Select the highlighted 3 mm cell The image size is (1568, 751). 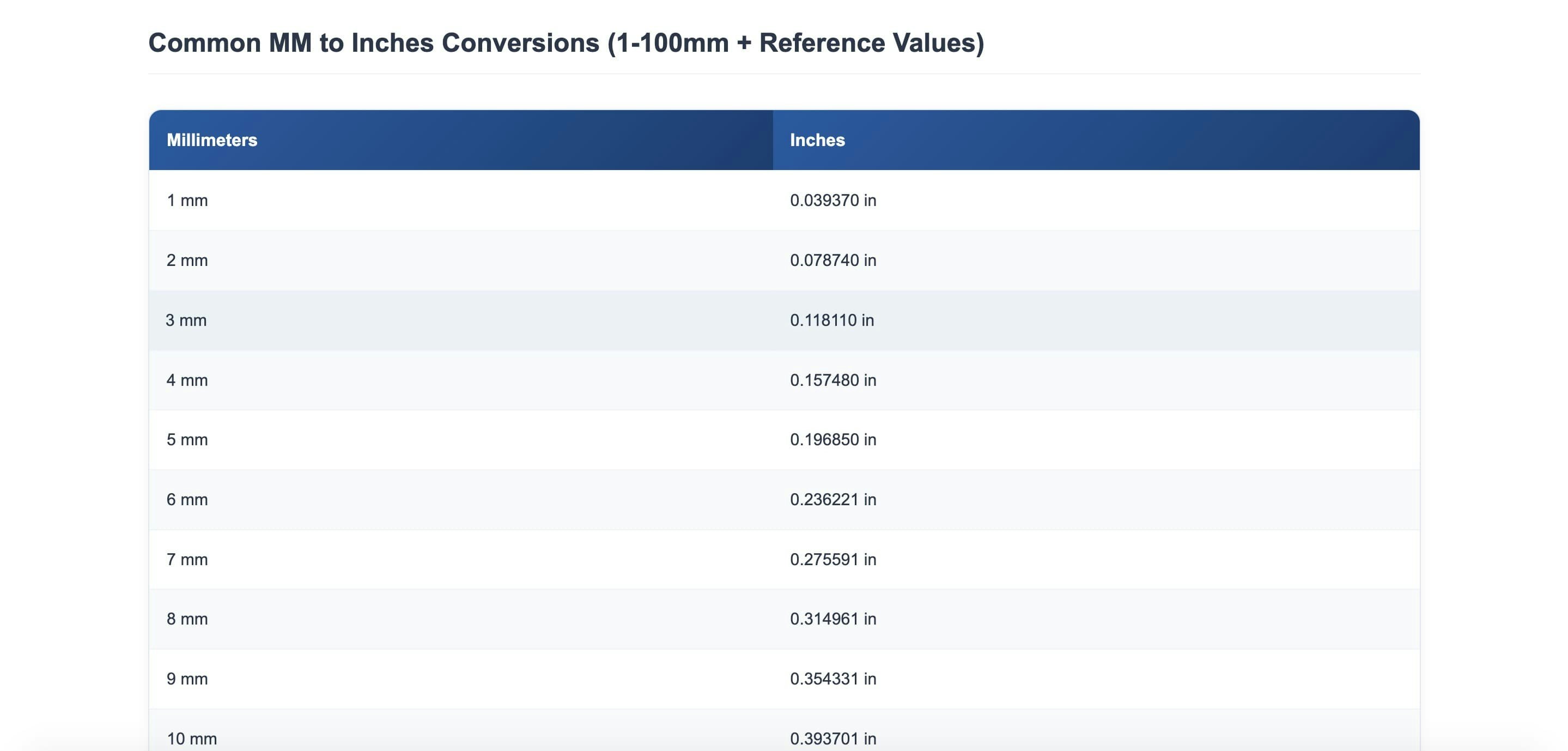[186, 320]
